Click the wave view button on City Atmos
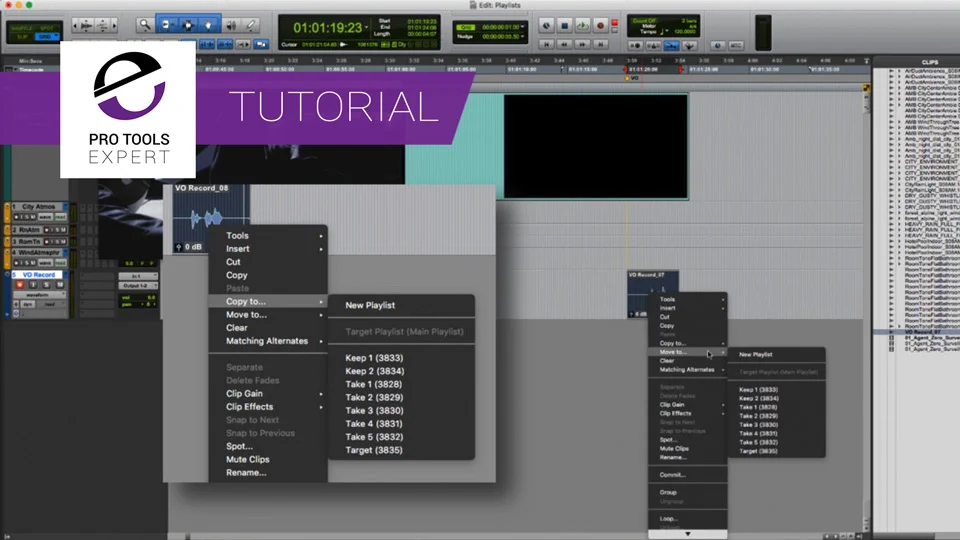The image size is (960, 540). 45,217
